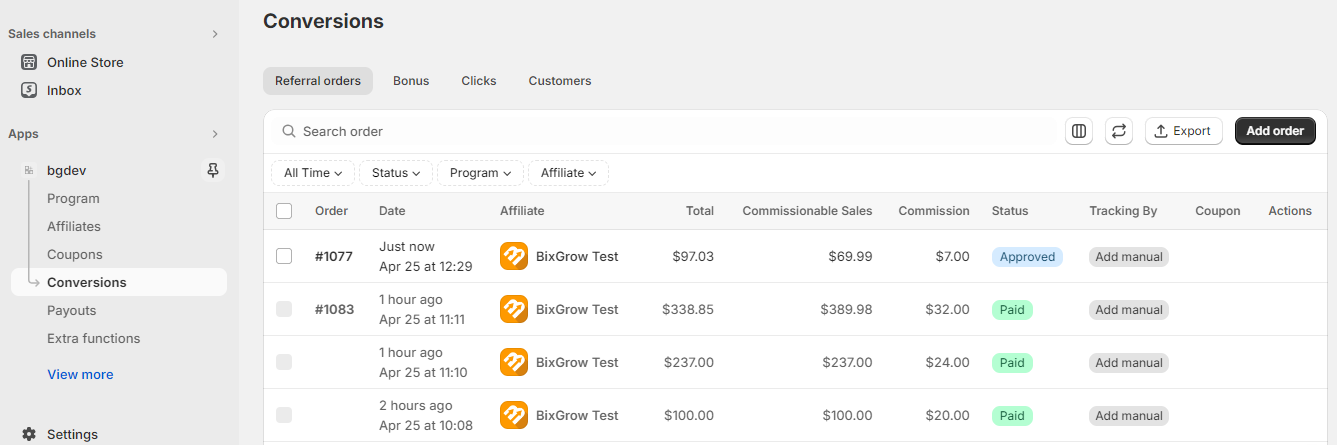Click Add manual tag in the $237.00 row
This screenshot has width=1337, height=445.
[1129, 363]
